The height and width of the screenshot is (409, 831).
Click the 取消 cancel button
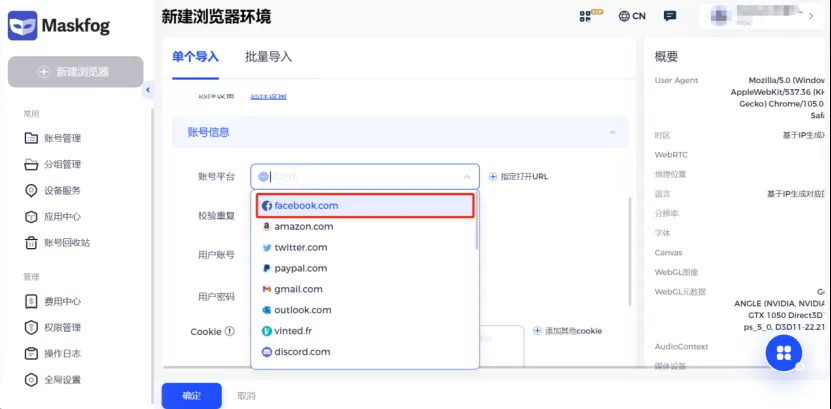pyautogui.click(x=246, y=396)
